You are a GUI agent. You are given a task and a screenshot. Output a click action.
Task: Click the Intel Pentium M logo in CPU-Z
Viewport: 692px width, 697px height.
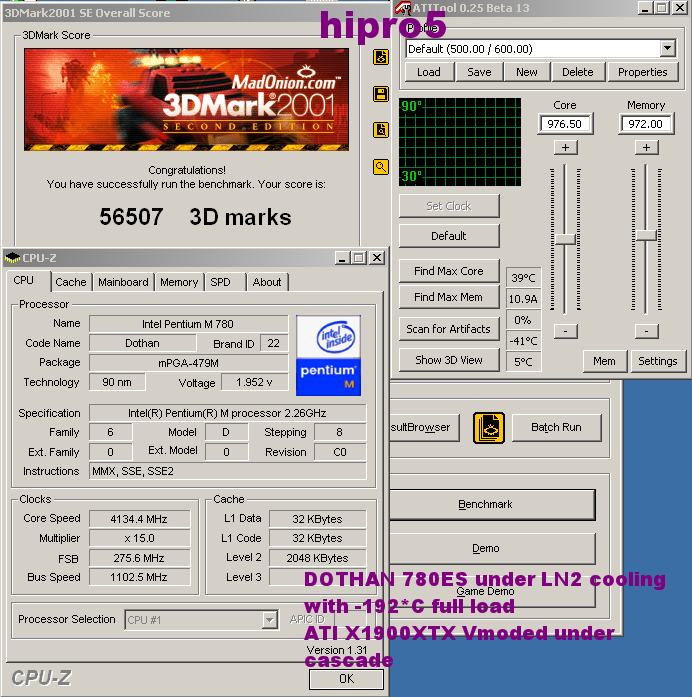tap(328, 356)
